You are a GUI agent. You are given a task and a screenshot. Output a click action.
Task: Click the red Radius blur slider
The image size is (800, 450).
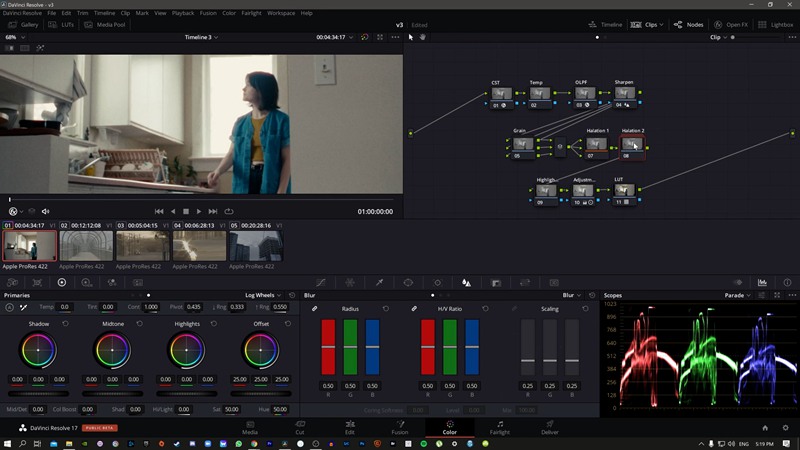[328, 346]
